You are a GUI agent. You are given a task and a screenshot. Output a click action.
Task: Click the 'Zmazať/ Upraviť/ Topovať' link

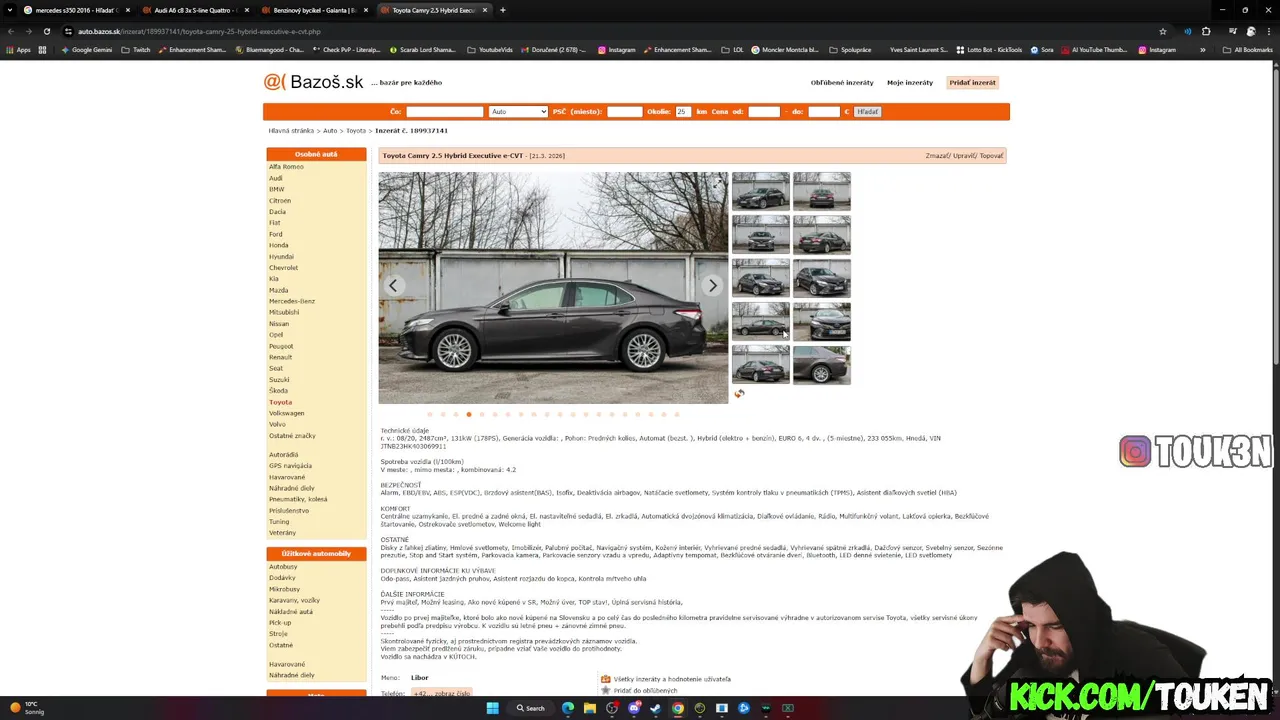tap(964, 156)
